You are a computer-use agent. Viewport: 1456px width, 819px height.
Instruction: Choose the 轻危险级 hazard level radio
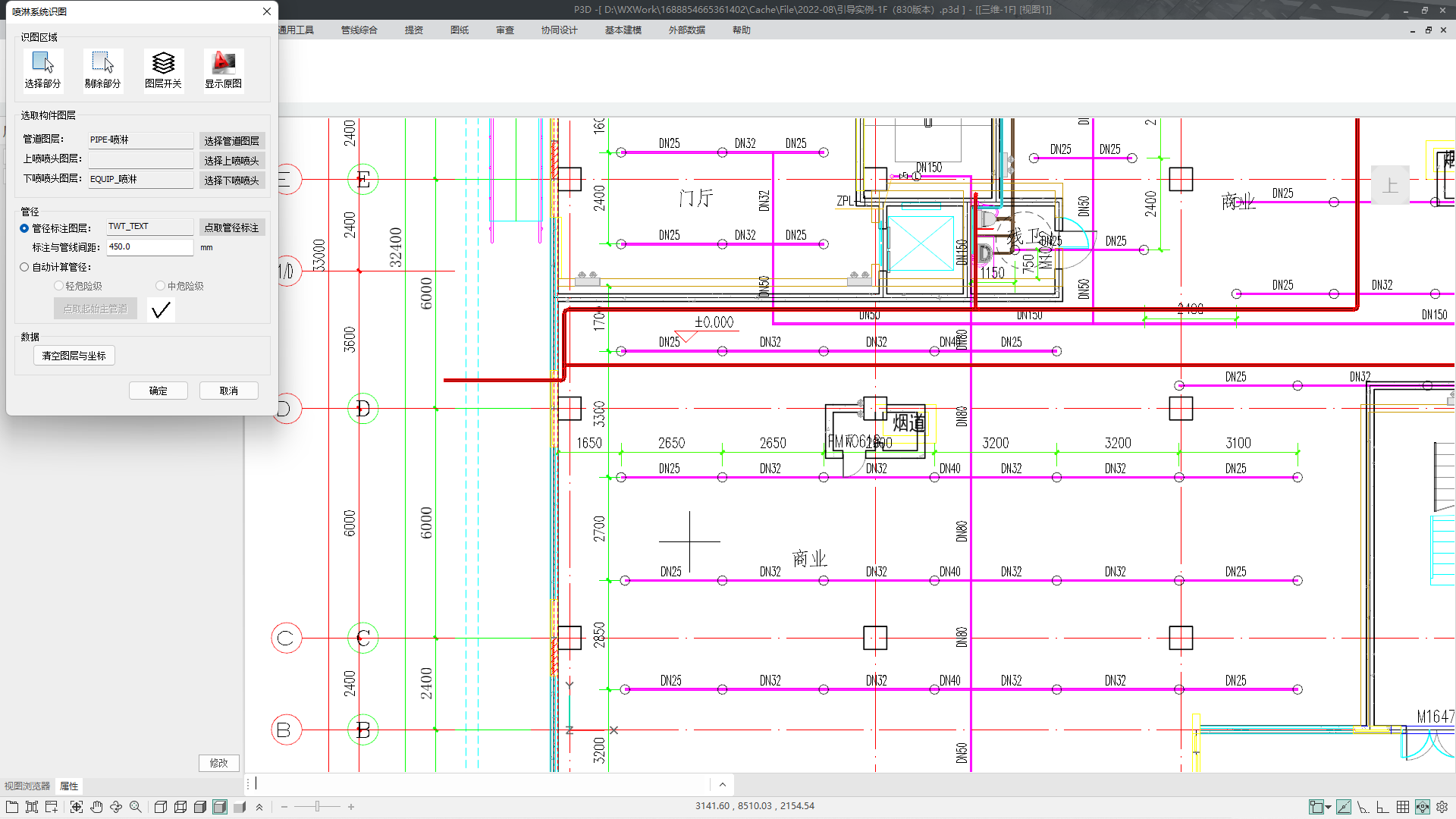pyautogui.click(x=58, y=286)
